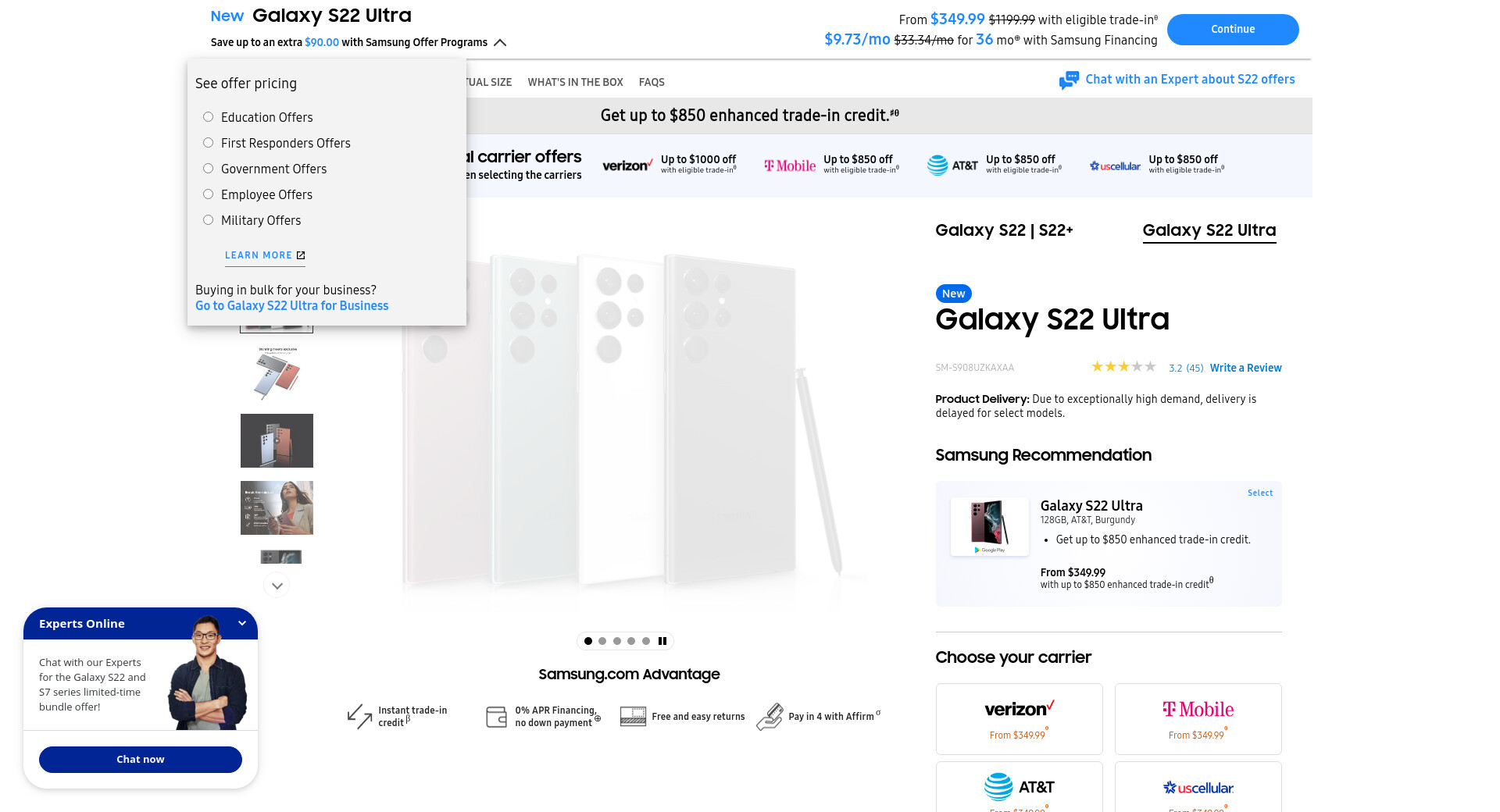This screenshot has width=1500, height=812.
Task: Switch to the Galaxy S22 | S22+ tab
Action: (x=1004, y=230)
